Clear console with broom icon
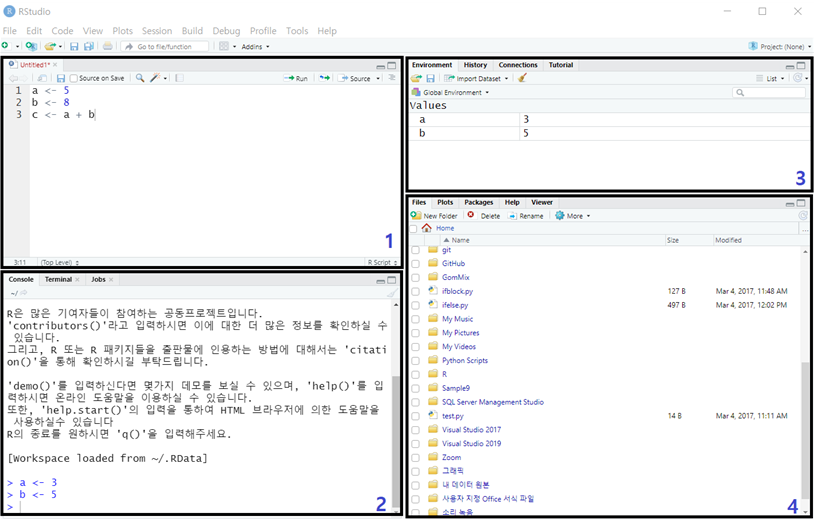This screenshot has width=817, height=522. (390, 293)
